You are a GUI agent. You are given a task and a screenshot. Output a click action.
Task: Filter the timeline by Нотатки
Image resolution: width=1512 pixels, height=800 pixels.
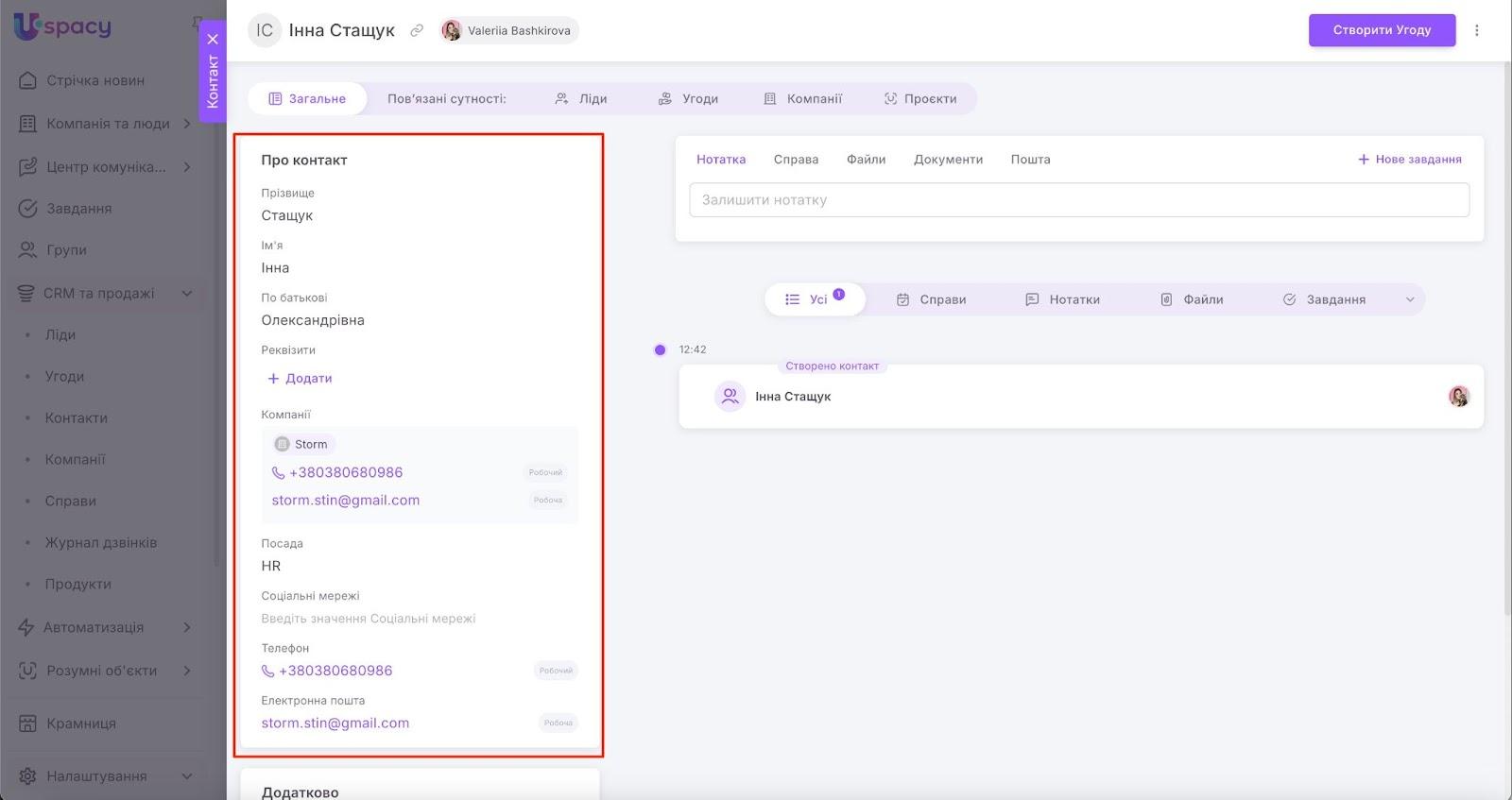click(1062, 299)
